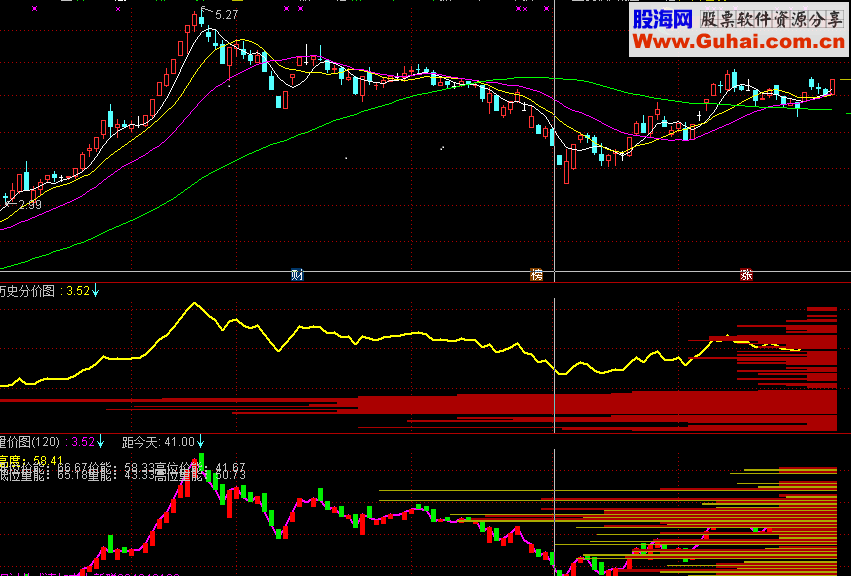The height and width of the screenshot is (576, 851).
Task: Select the 历史分价图 indicator title
Action: pyautogui.click(x=27, y=291)
